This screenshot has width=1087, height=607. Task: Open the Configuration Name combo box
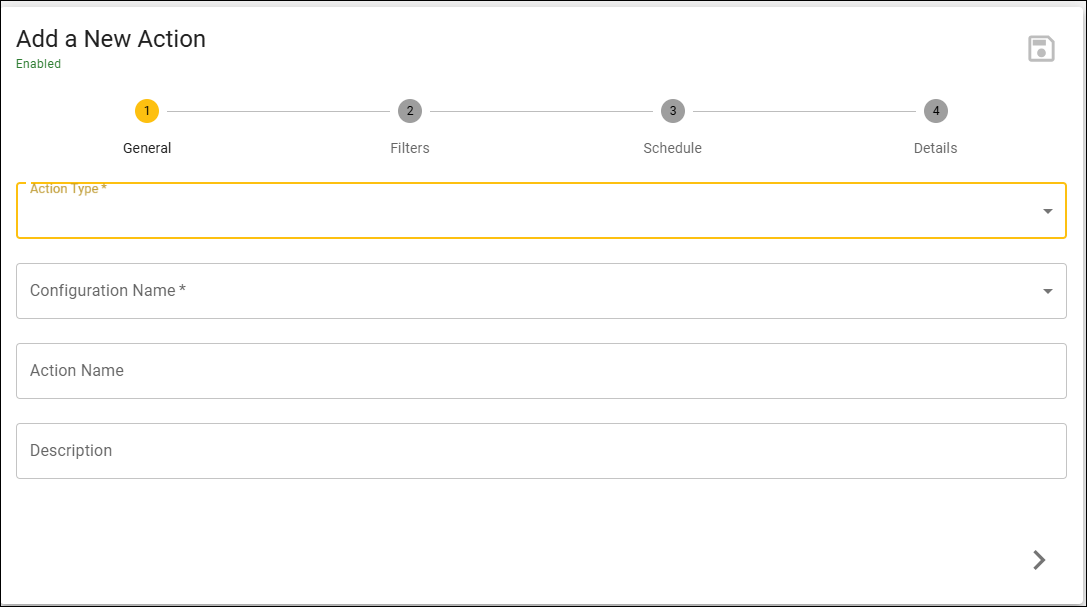click(x=541, y=291)
